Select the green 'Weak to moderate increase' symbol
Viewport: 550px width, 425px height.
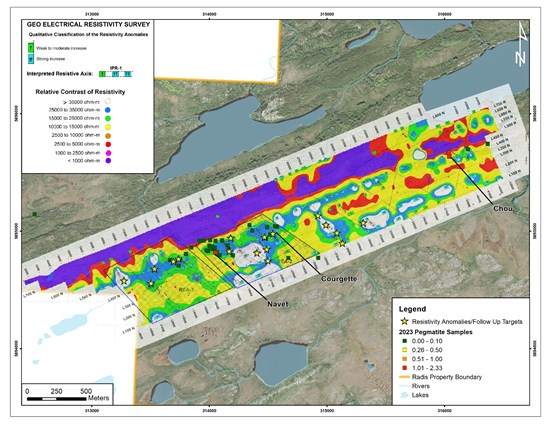coord(31,47)
